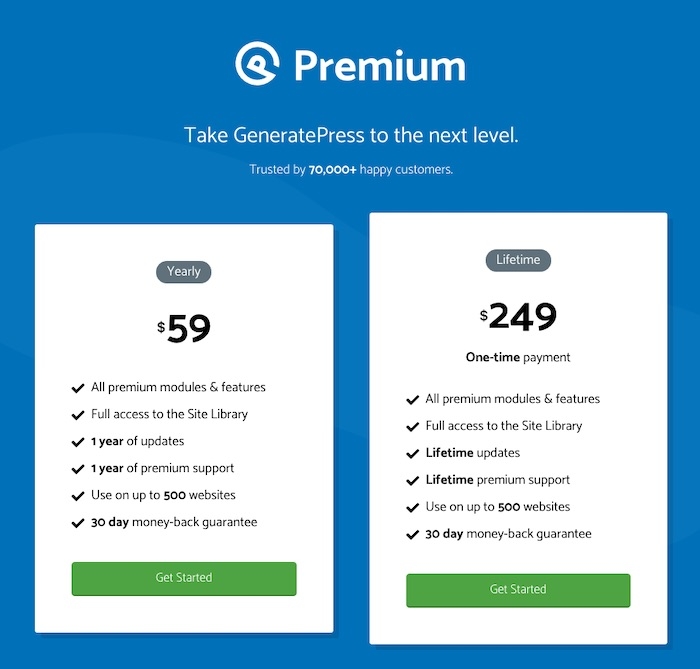Click checkmark next to 1 year of updates
This screenshot has height=669, width=700.
[78, 441]
